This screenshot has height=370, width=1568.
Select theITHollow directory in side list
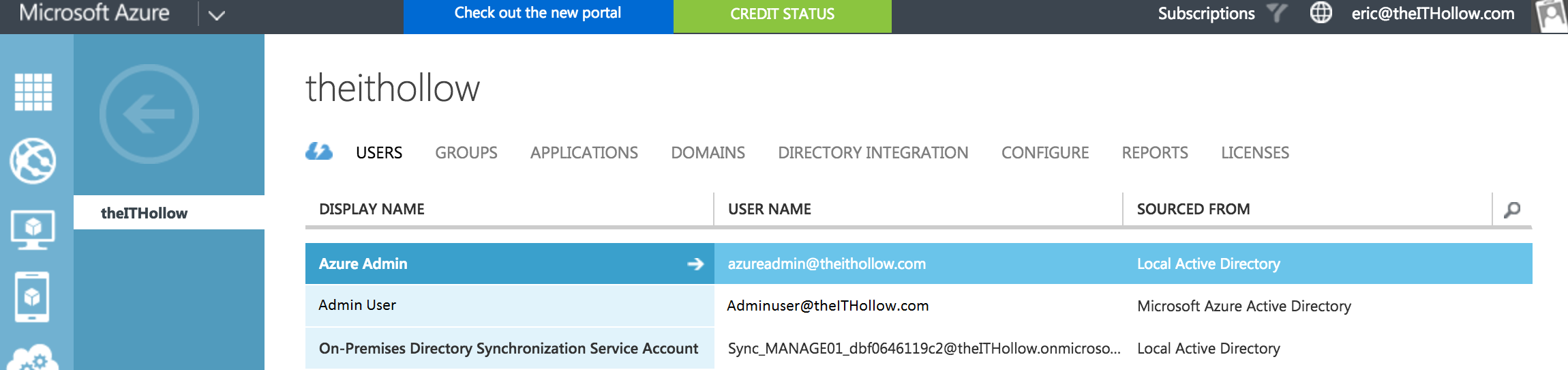[145, 213]
